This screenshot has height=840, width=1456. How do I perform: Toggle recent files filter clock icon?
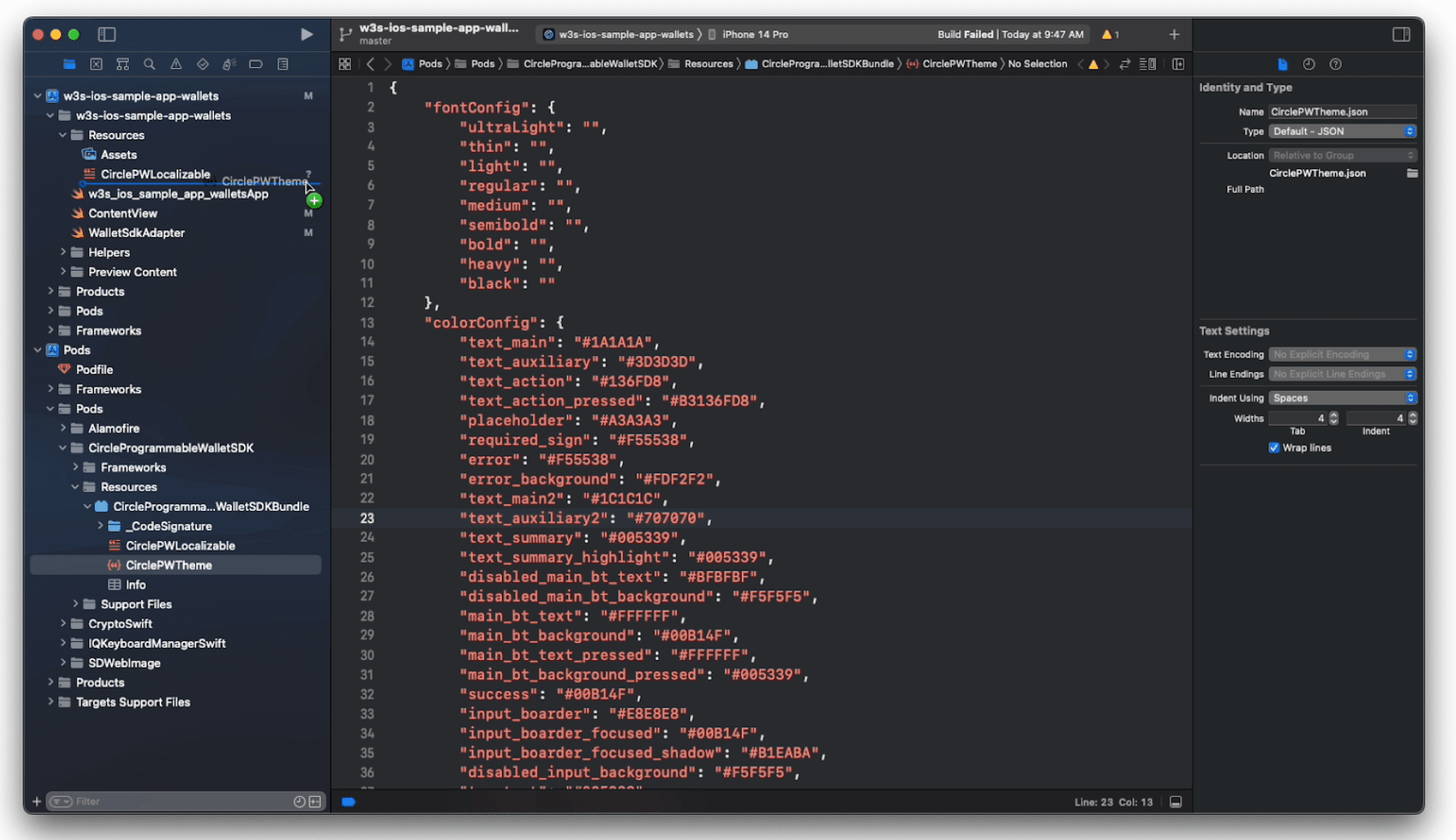click(x=299, y=802)
